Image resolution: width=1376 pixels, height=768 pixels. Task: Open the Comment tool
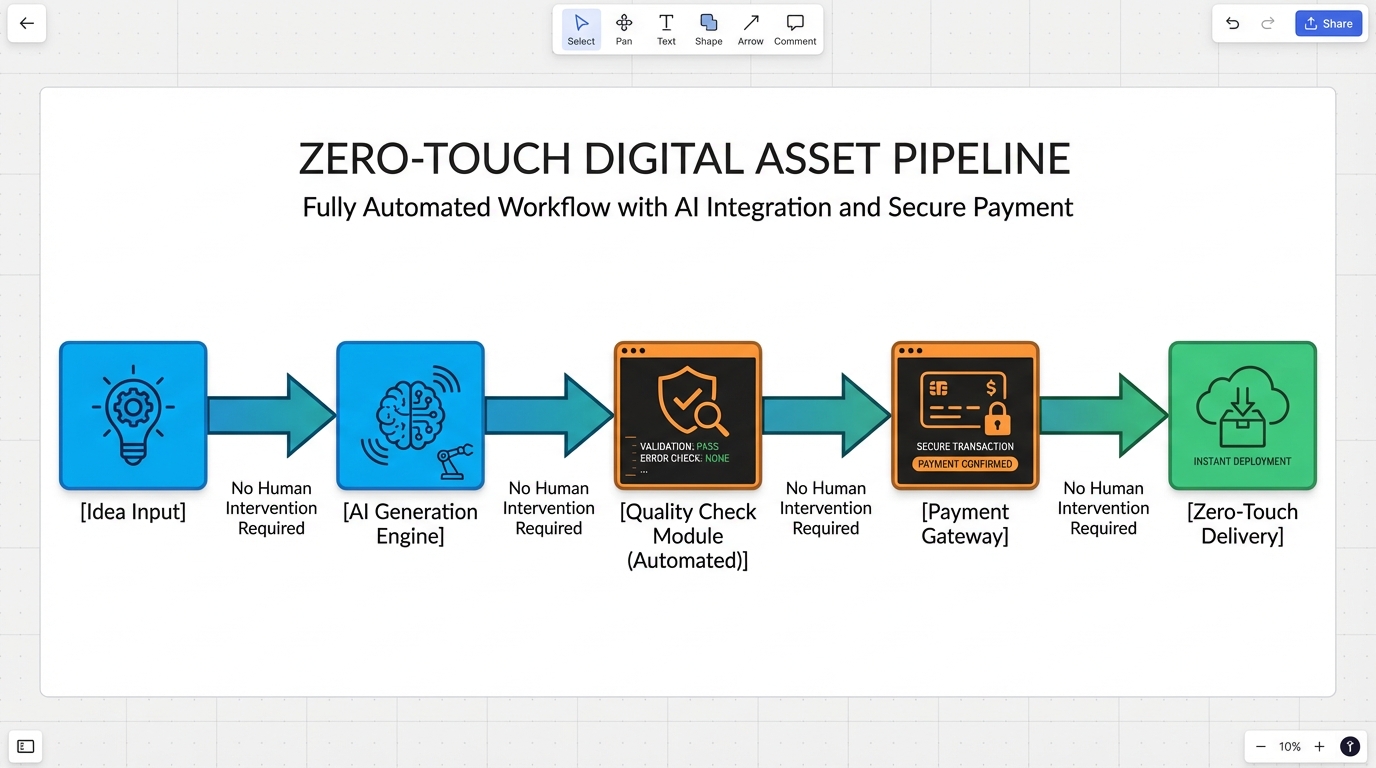(x=795, y=30)
